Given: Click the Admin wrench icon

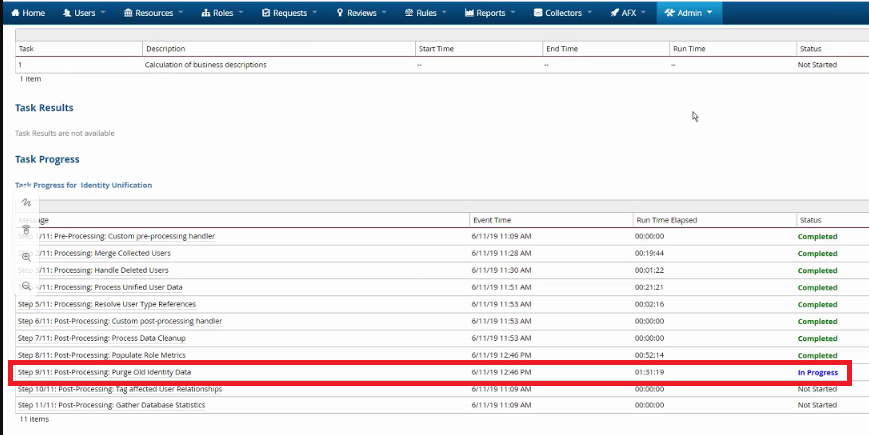Looking at the screenshot, I should (670, 13).
